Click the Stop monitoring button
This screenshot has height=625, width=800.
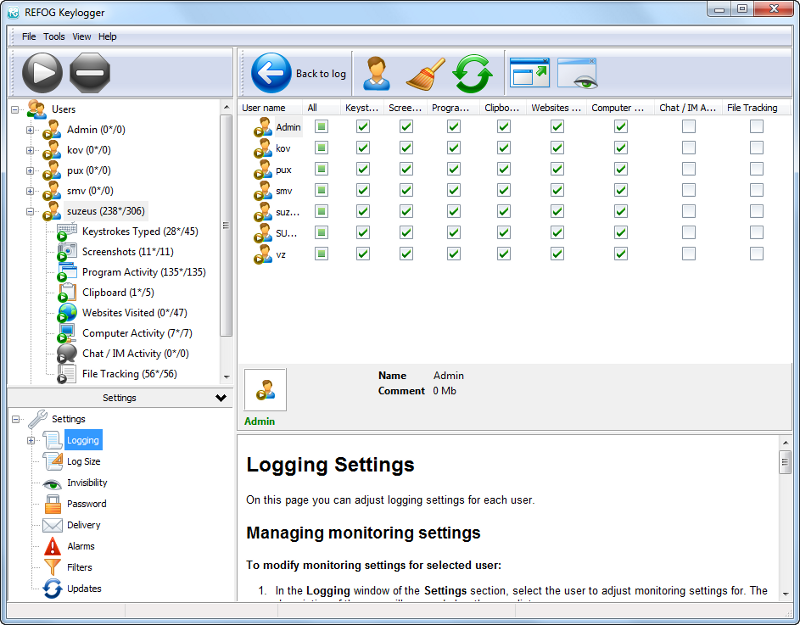pyautogui.click(x=90, y=73)
